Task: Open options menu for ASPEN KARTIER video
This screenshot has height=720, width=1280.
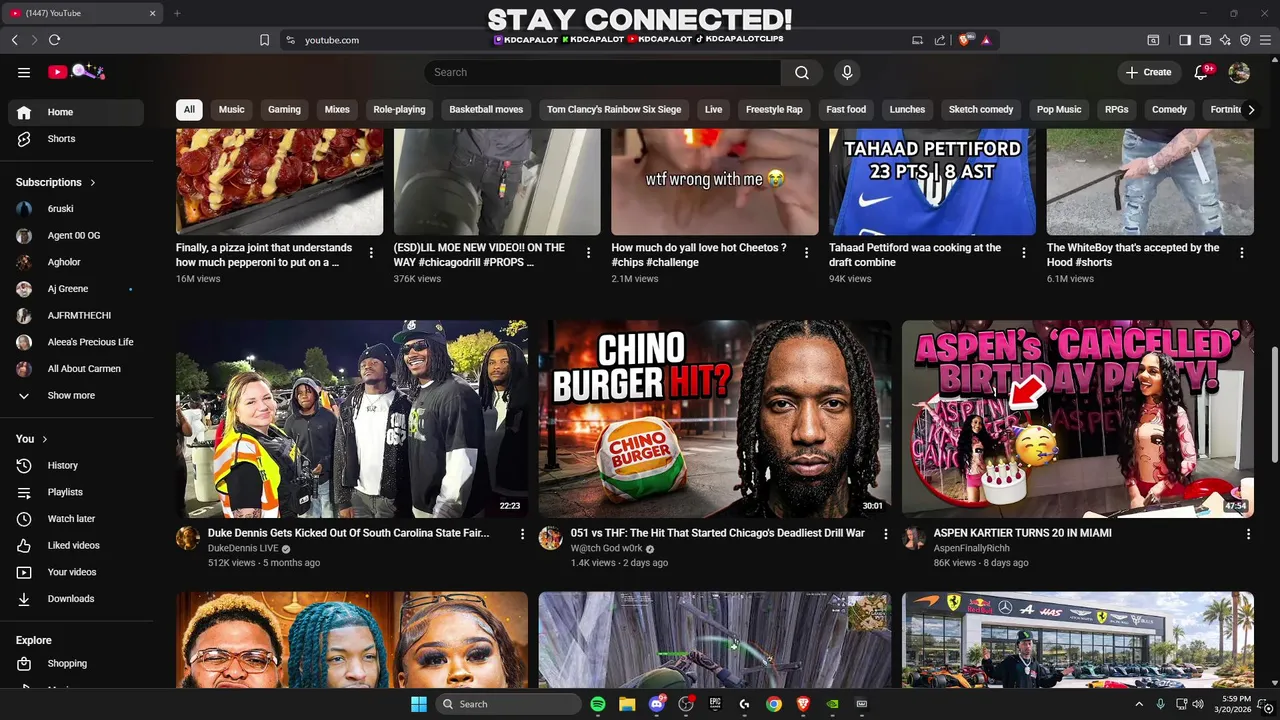Action: coord(1248,534)
